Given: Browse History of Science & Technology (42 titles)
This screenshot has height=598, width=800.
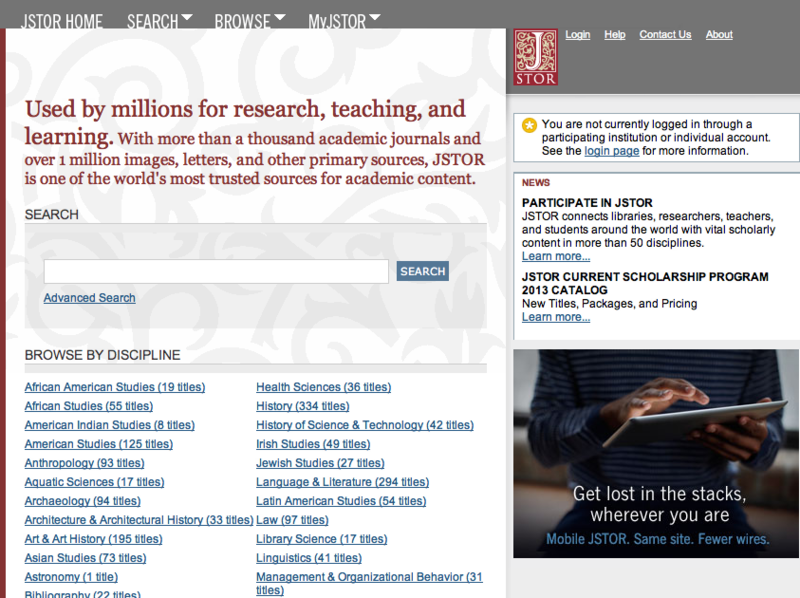Looking at the screenshot, I should point(365,425).
